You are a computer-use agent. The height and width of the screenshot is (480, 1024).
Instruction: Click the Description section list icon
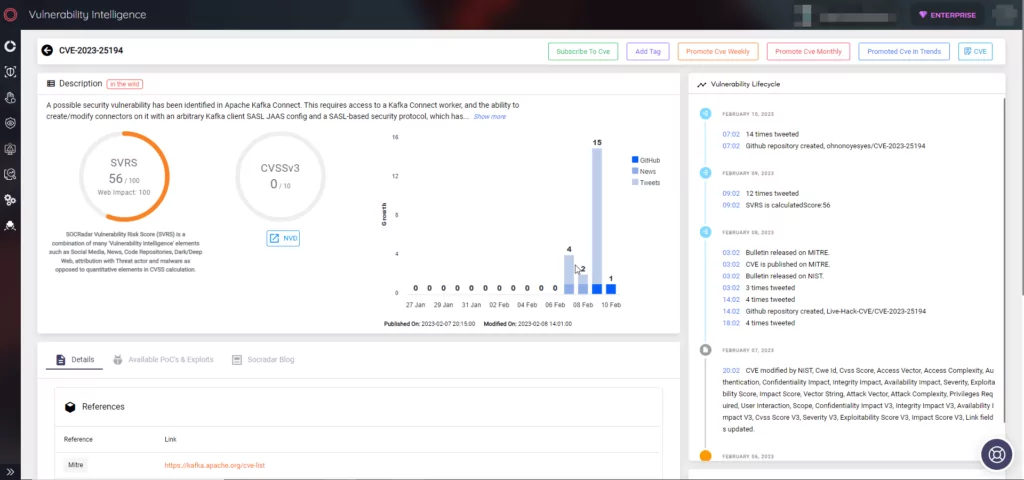pyautogui.click(x=51, y=84)
